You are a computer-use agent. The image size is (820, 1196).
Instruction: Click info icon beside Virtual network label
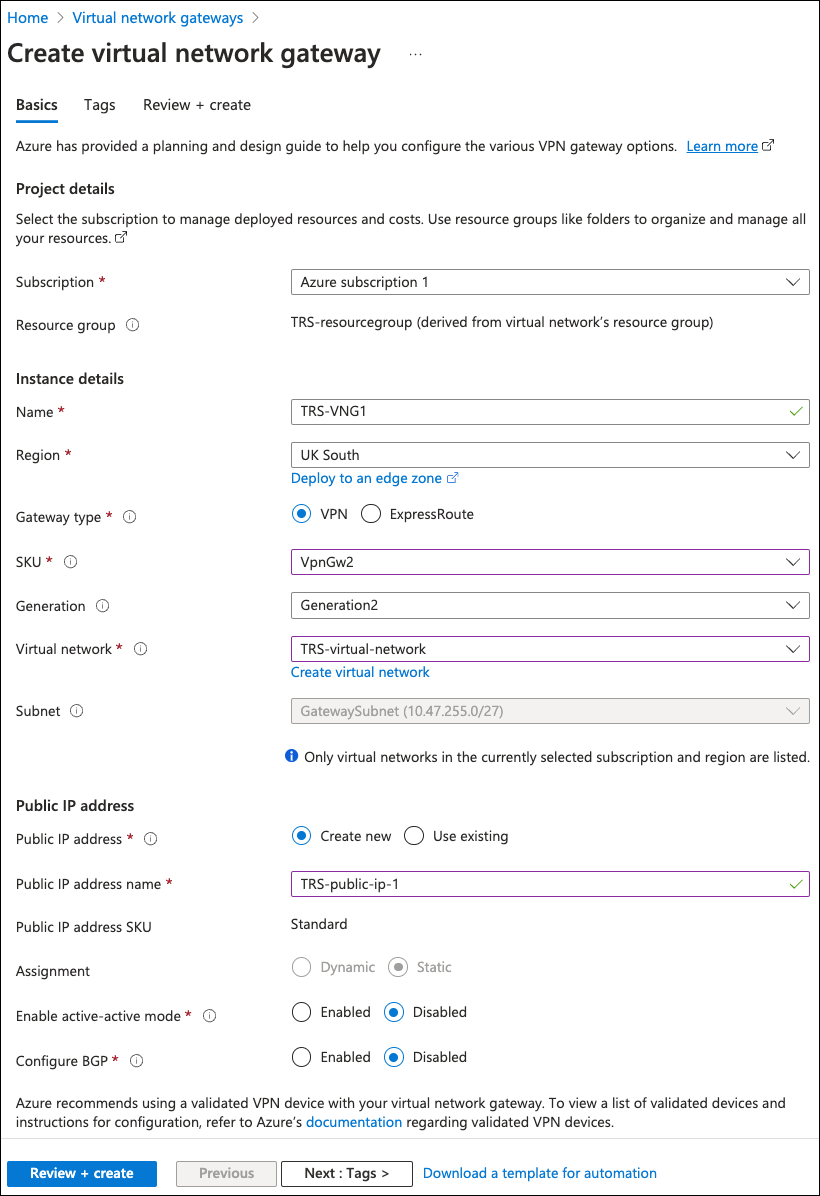[141, 649]
